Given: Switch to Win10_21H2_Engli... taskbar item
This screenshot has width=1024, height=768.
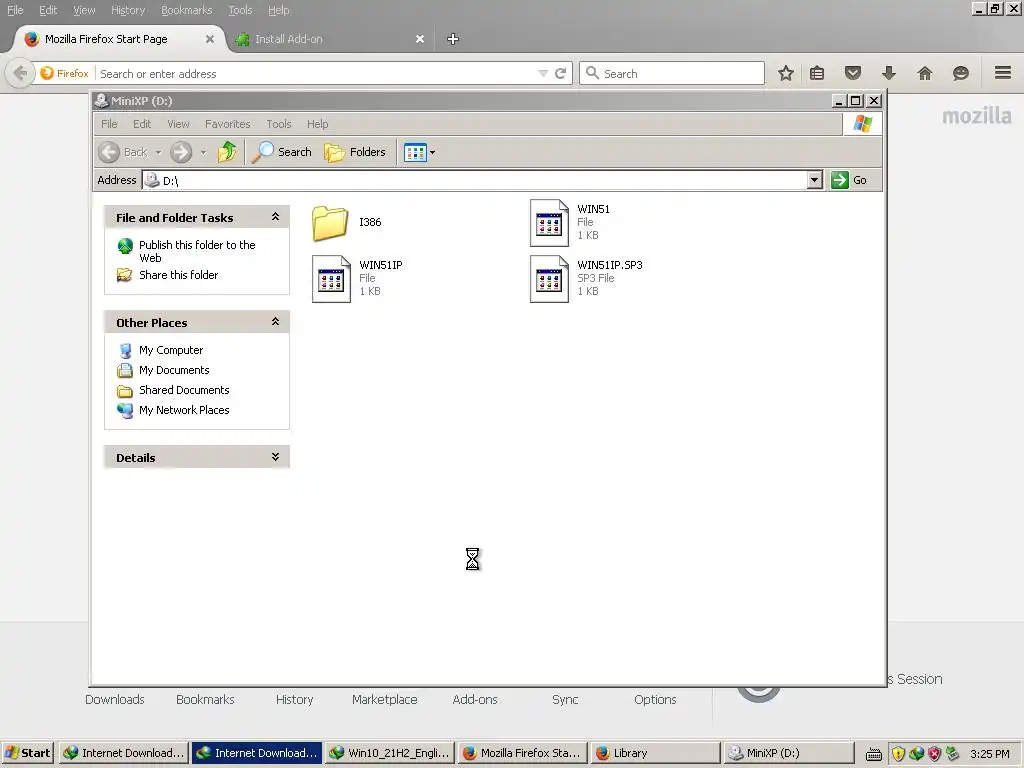Looking at the screenshot, I should (x=390, y=753).
